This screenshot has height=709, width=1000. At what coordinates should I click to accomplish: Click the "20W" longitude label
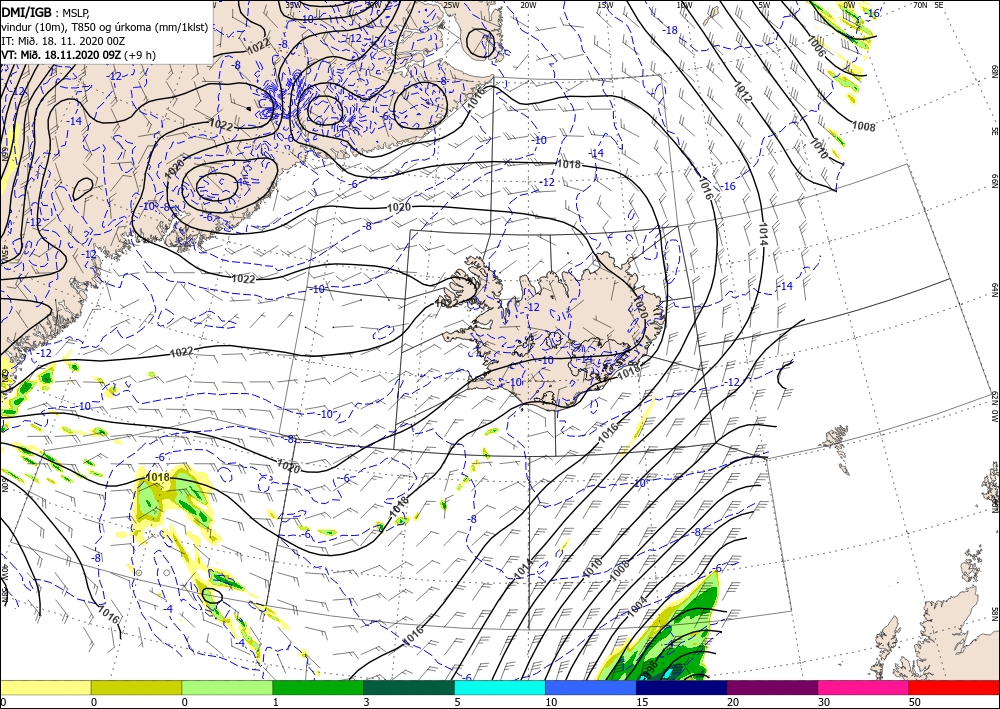coord(528,5)
